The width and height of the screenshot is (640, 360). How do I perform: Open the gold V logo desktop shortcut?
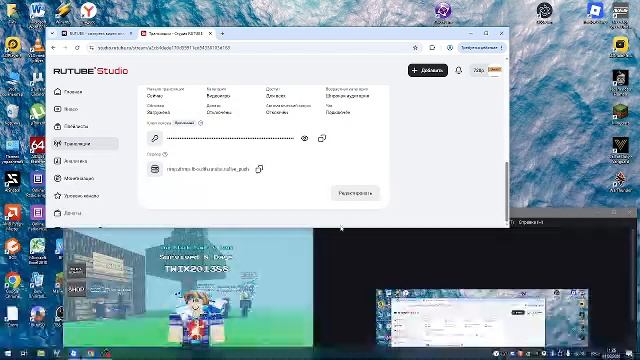pyautogui.click(x=620, y=150)
